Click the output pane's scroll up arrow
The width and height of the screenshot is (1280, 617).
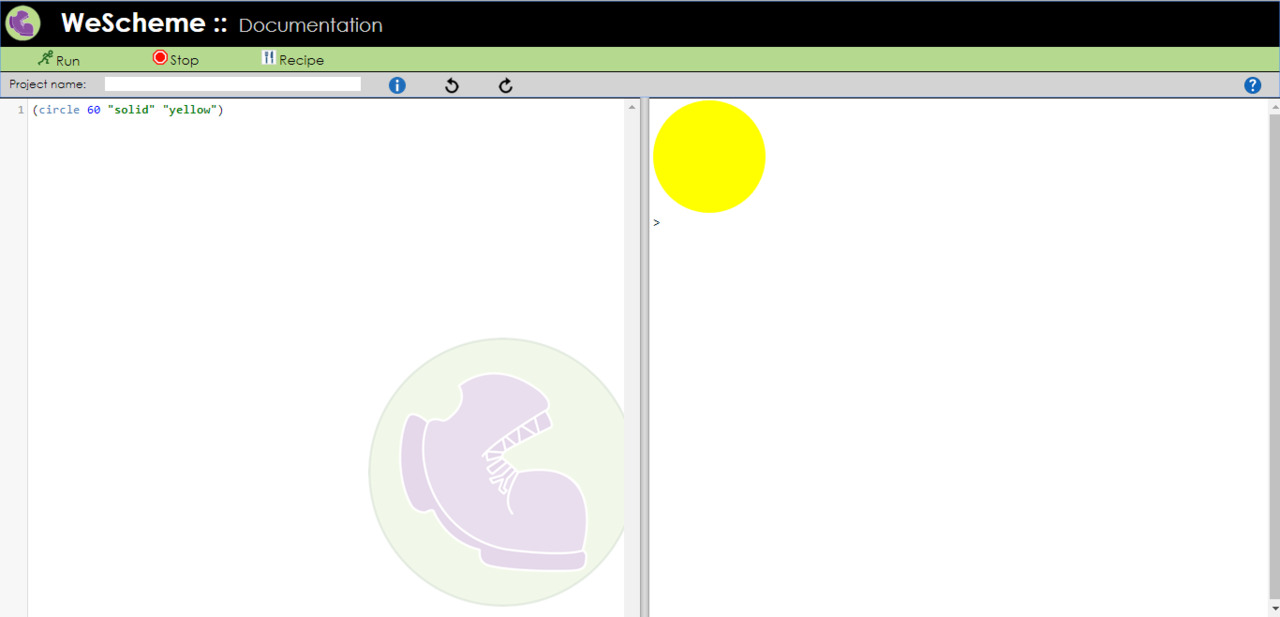pos(1274,106)
